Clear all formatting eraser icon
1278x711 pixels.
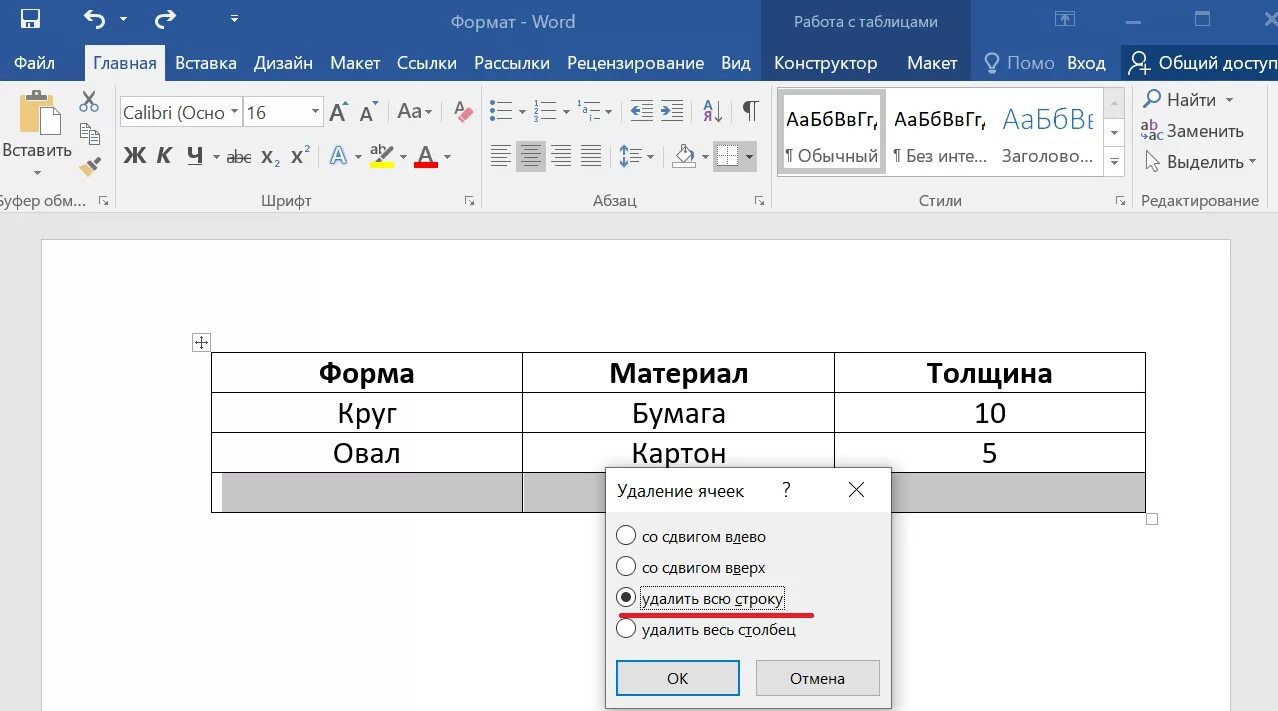point(462,112)
